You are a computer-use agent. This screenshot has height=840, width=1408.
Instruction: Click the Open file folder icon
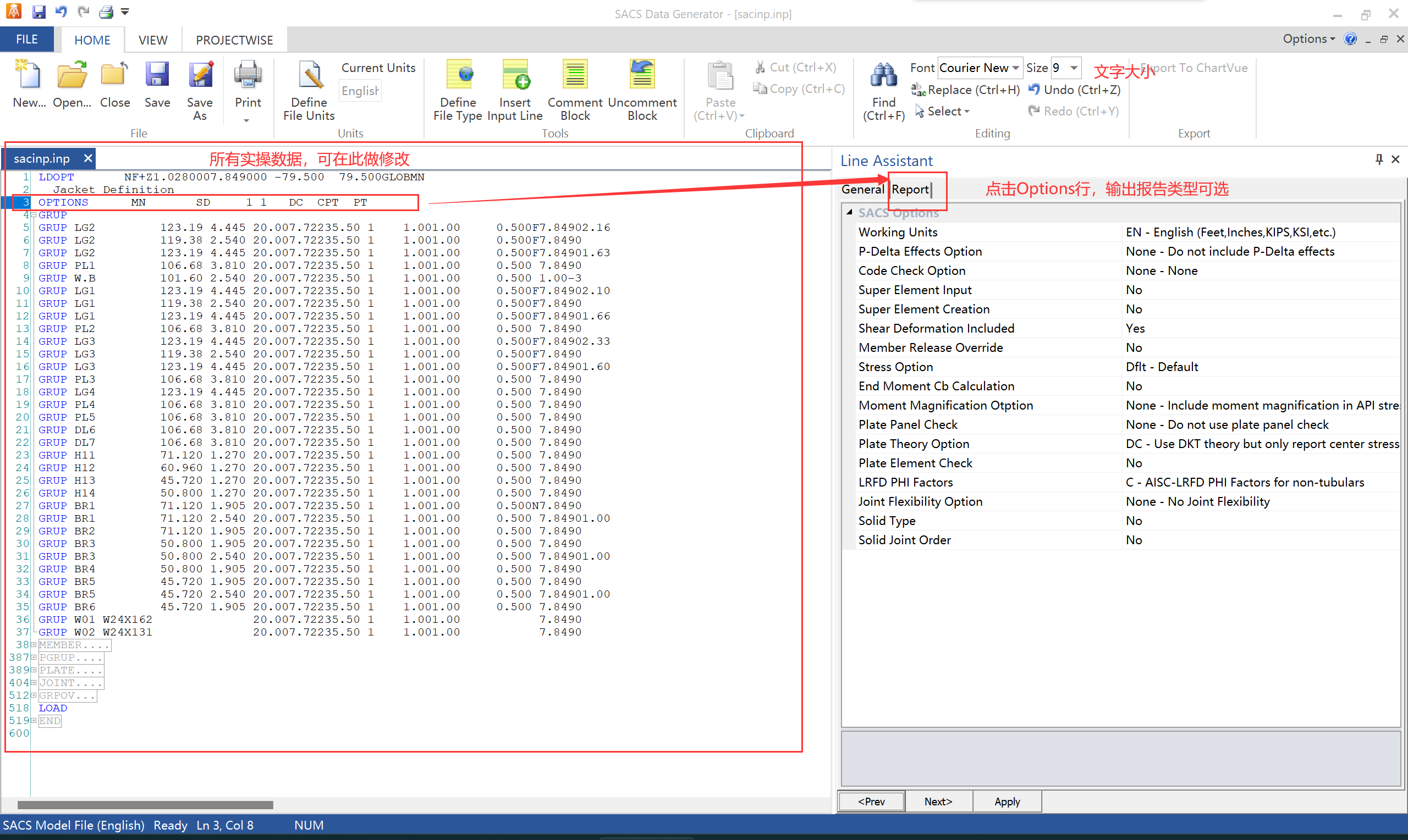(x=72, y=76)
